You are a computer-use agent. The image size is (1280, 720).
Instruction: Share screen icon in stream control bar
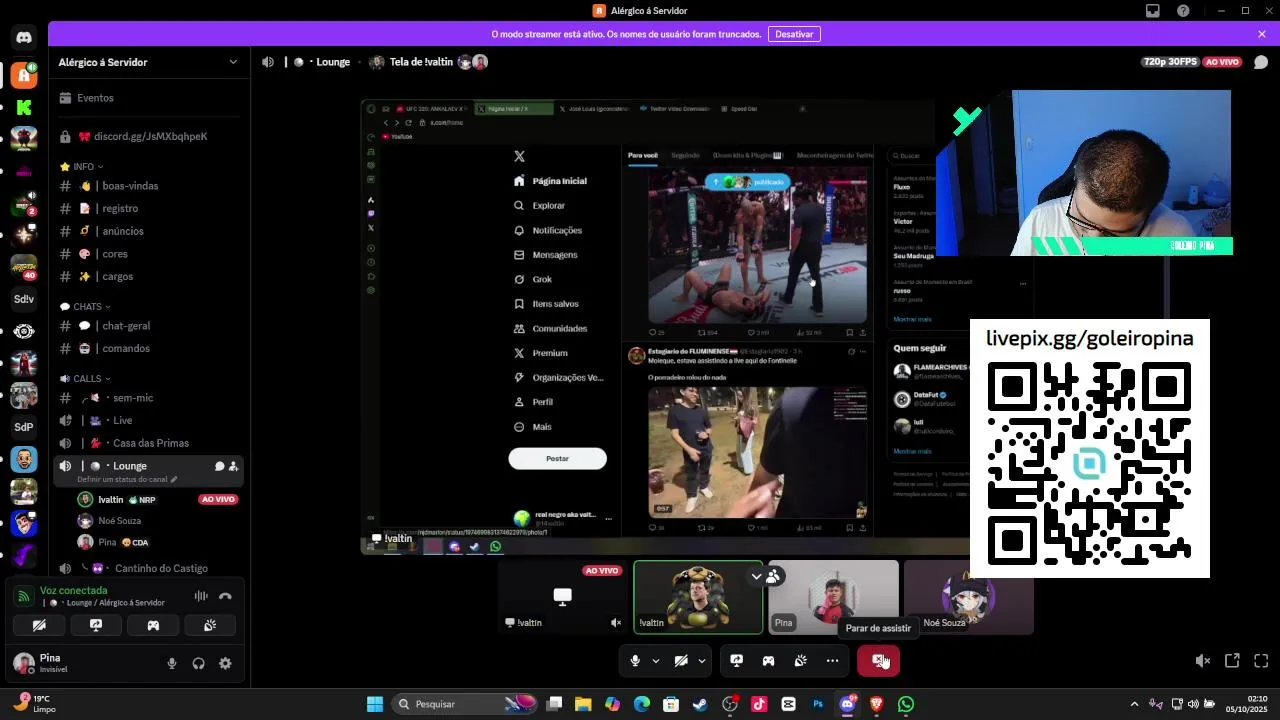coord(736,661)
